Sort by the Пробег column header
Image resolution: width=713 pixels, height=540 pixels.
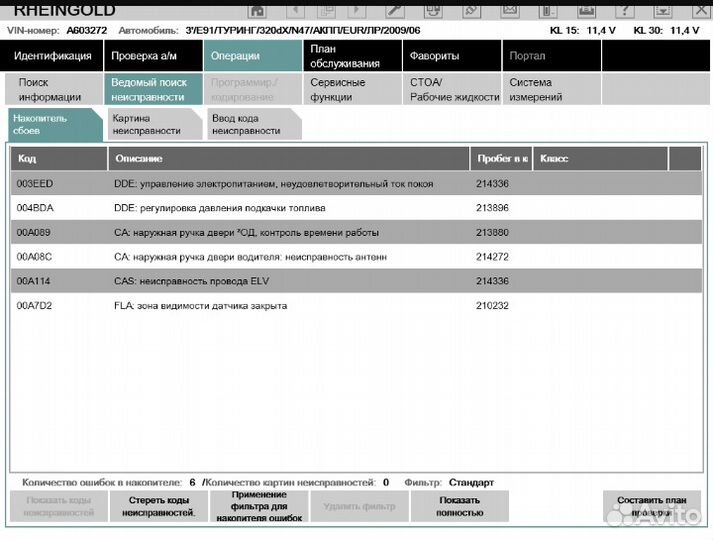click(501, 159)
